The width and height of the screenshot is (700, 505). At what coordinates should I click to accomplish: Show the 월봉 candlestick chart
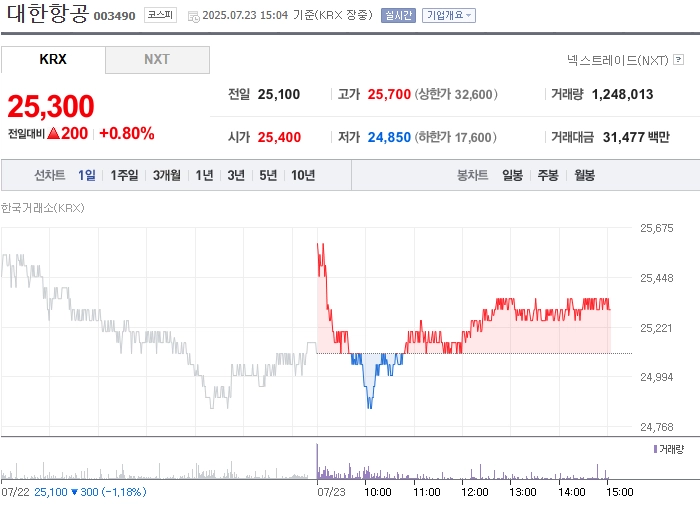(x=584, y=175)
